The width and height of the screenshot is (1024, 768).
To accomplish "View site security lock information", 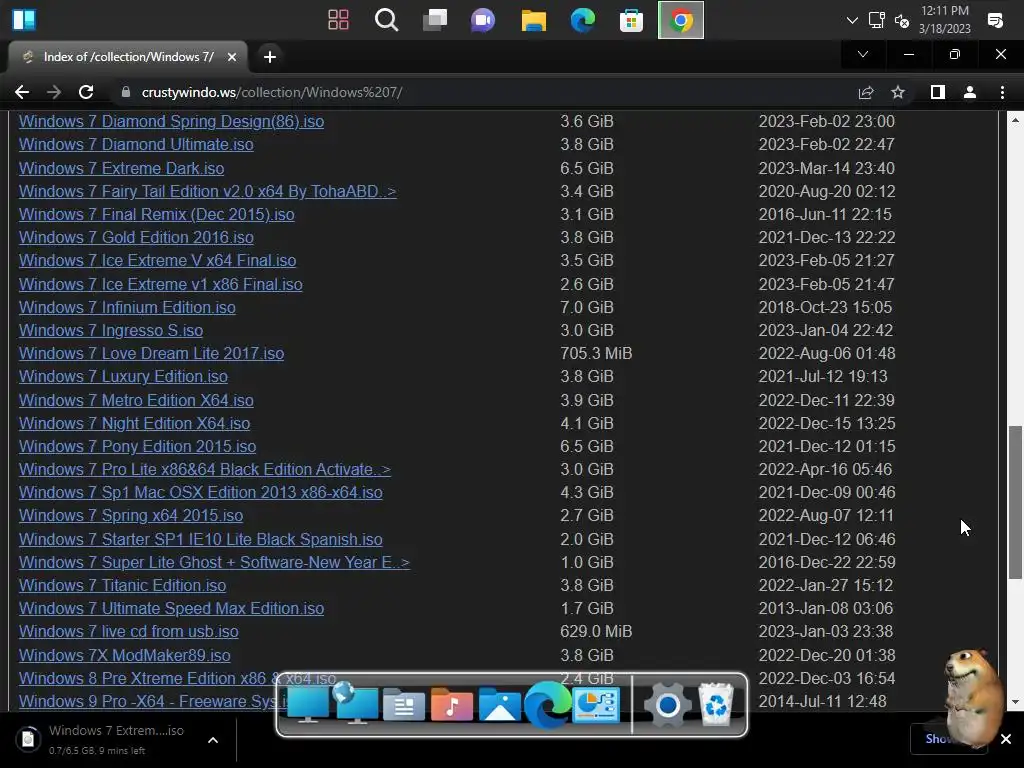I will [x=126, y=92].
